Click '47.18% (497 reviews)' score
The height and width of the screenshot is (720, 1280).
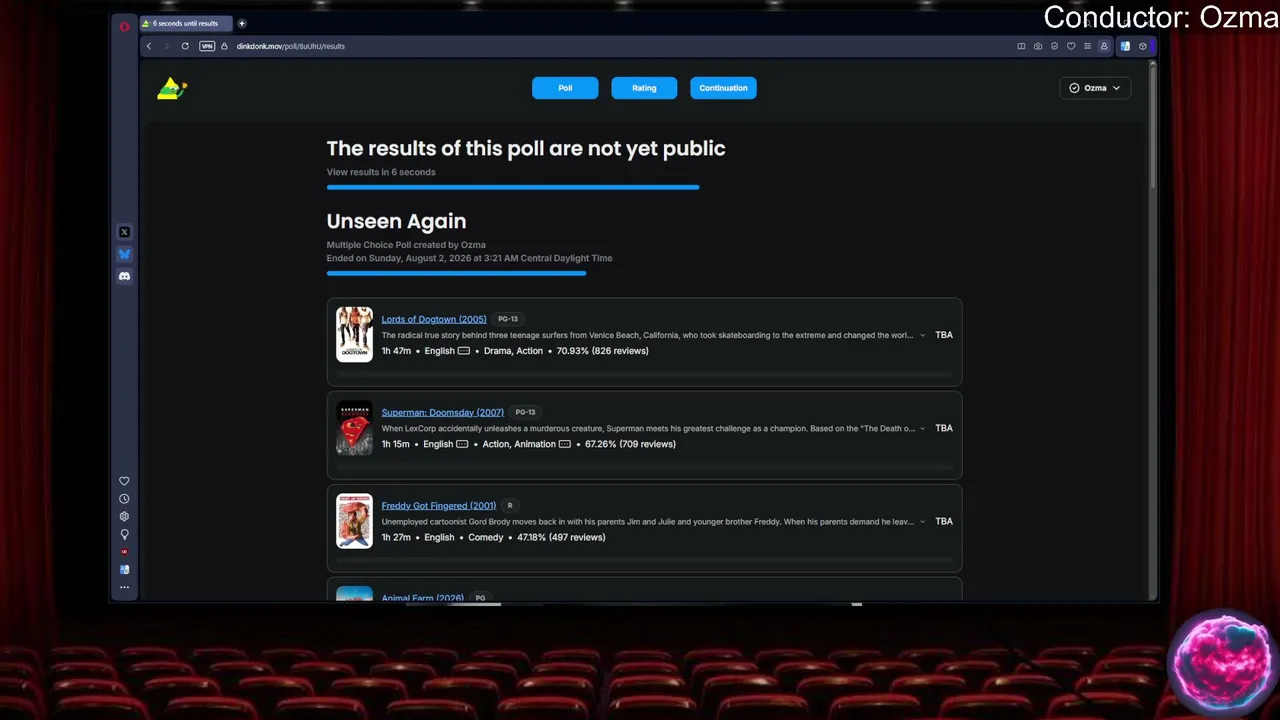tap(561, 537)
